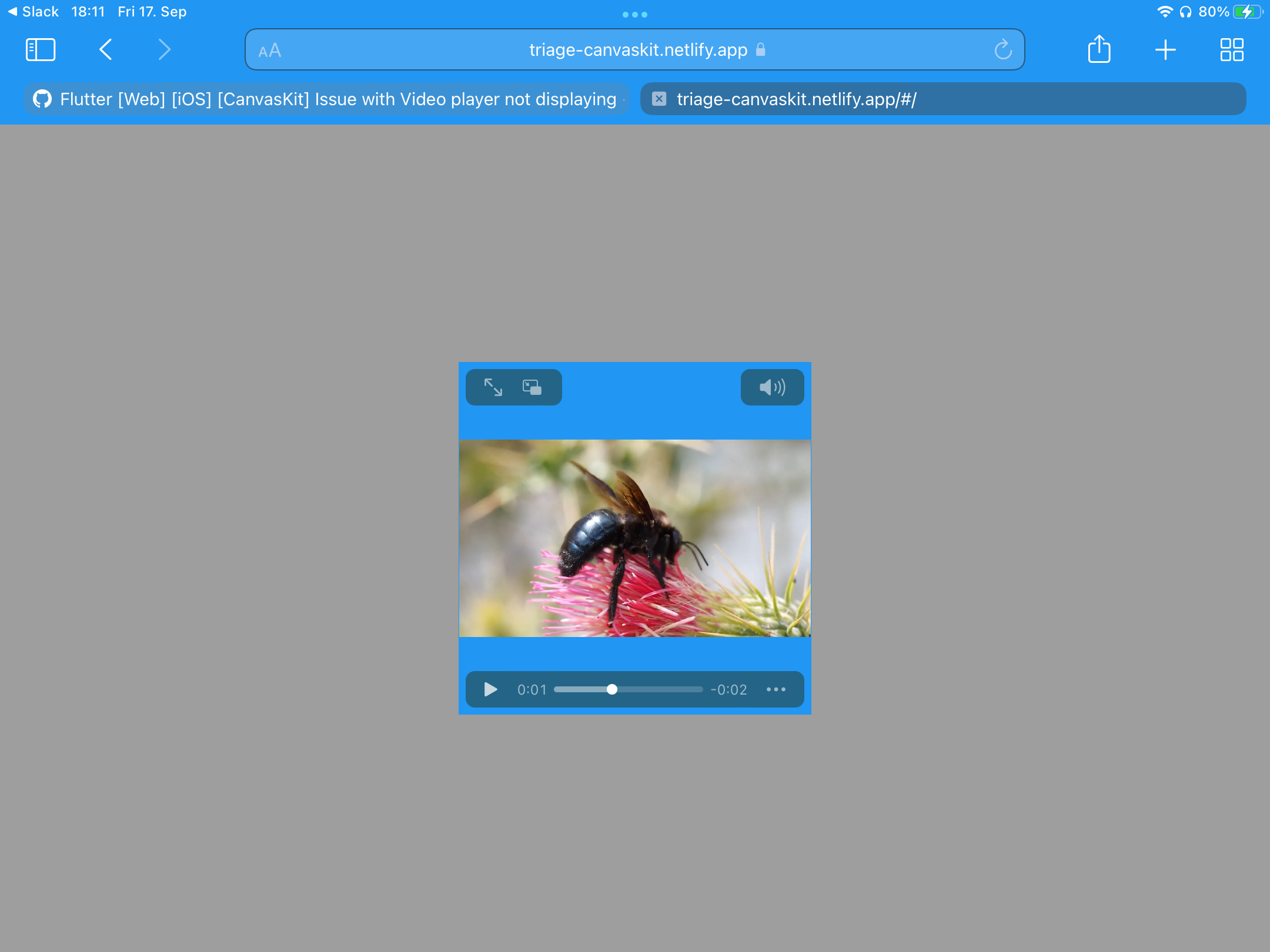
Task: Open the share sheet icon
Action: coord(1098,49)
